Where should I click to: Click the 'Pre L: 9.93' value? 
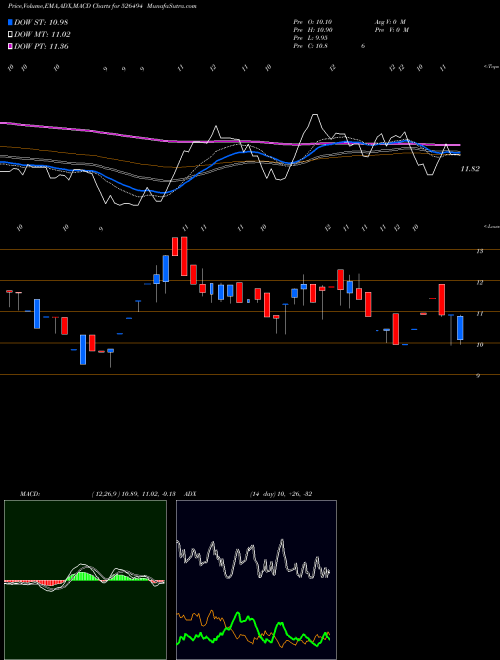[x=311, y=38]
